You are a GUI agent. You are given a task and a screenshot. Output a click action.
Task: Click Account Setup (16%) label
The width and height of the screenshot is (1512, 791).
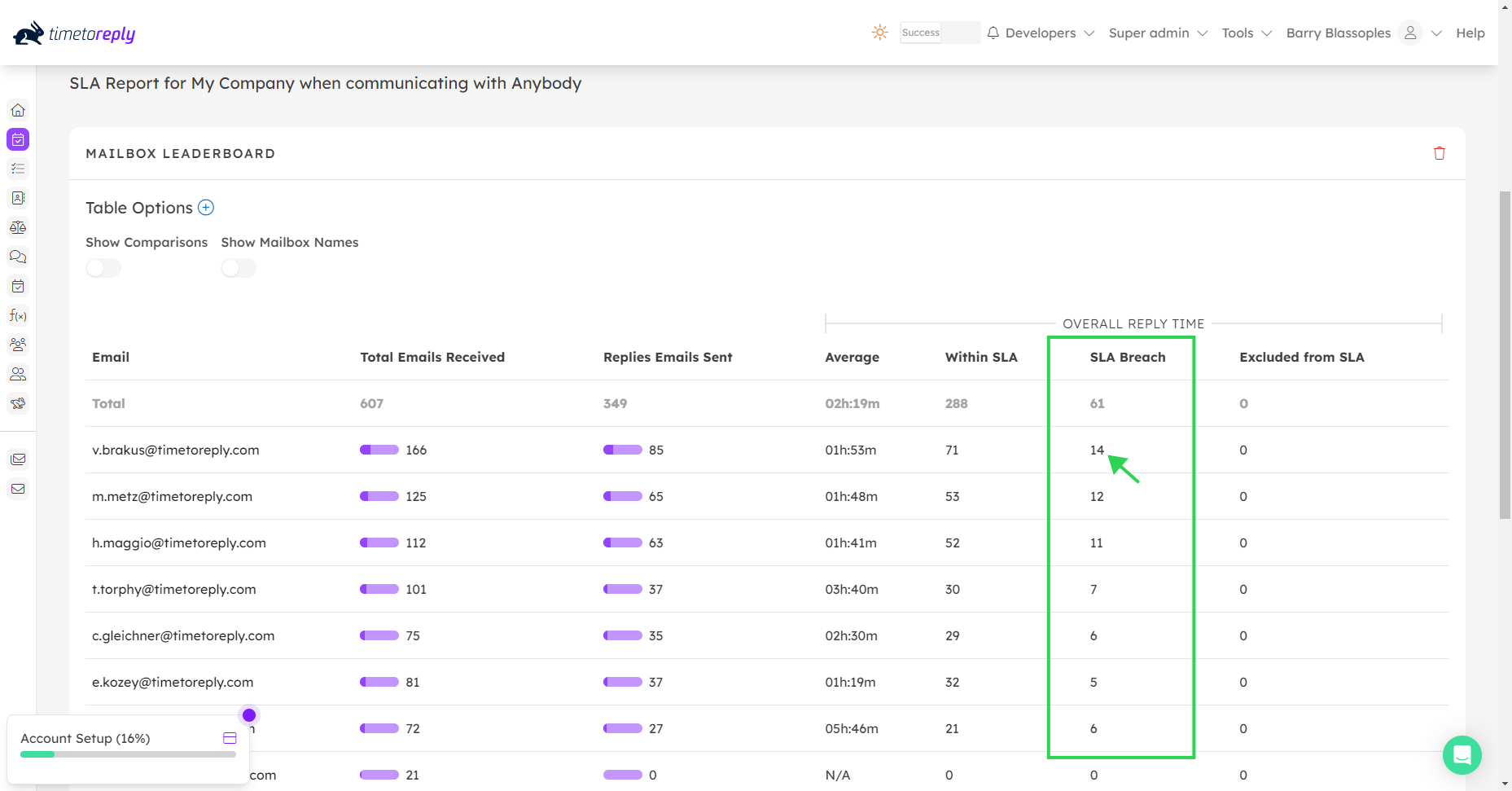[85, 738]
